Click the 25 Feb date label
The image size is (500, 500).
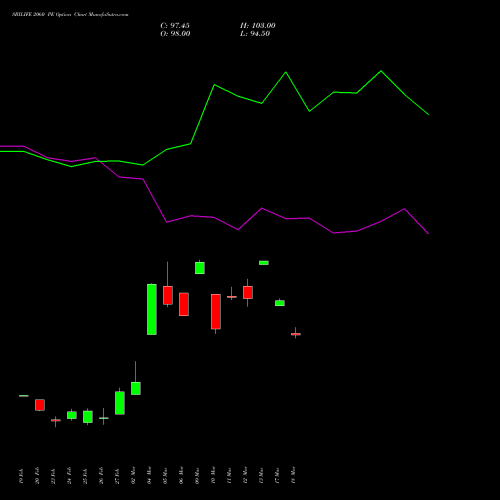pos(85,476)
